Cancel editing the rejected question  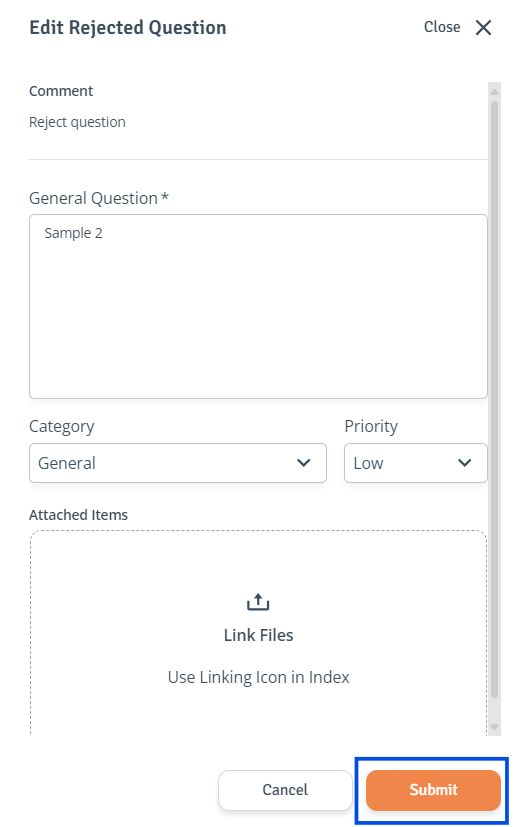(285, 790)
